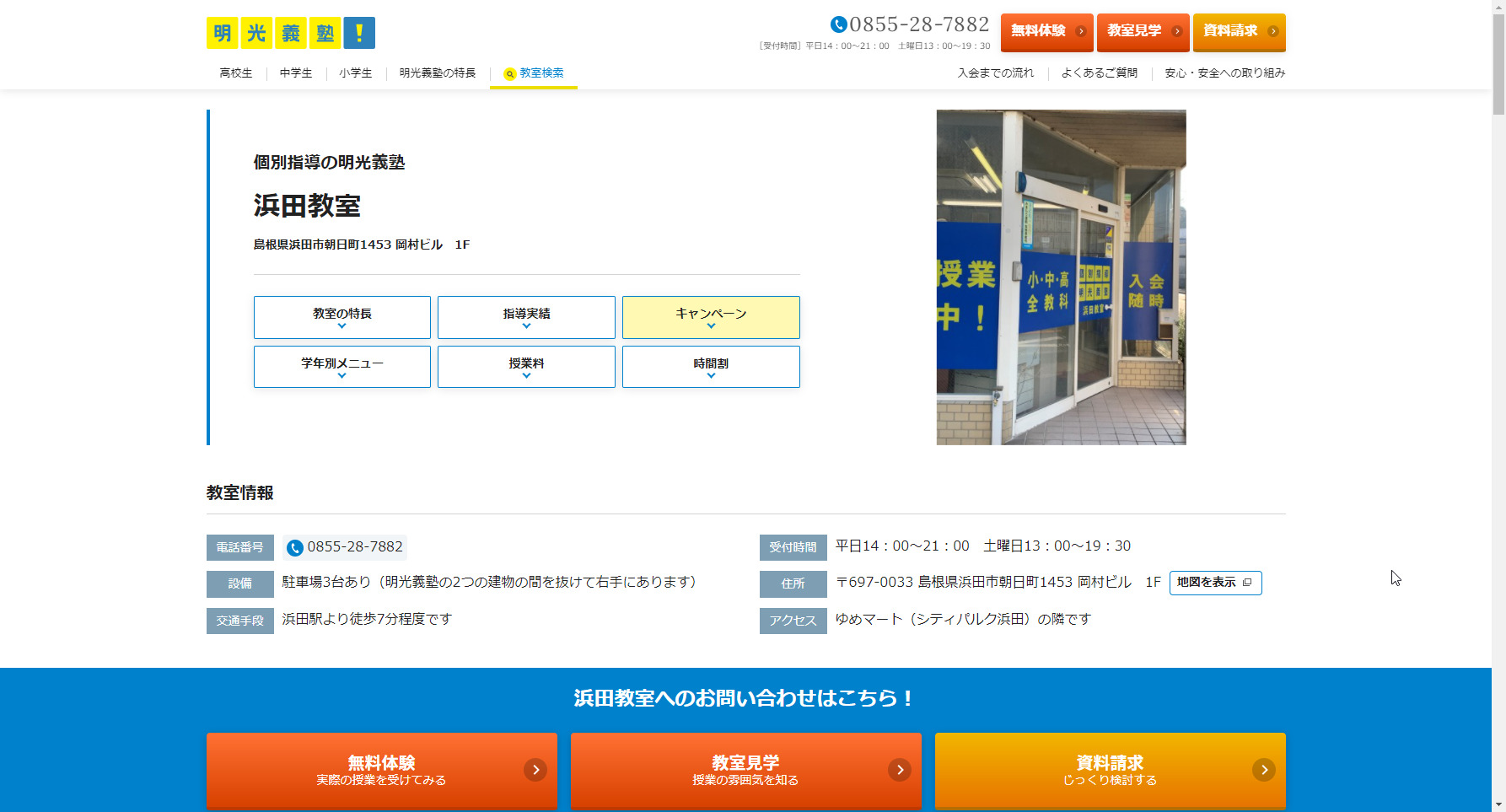Open the 高校生 menu item
This screenshot has width=1506, height=812.
pos(236,73)
